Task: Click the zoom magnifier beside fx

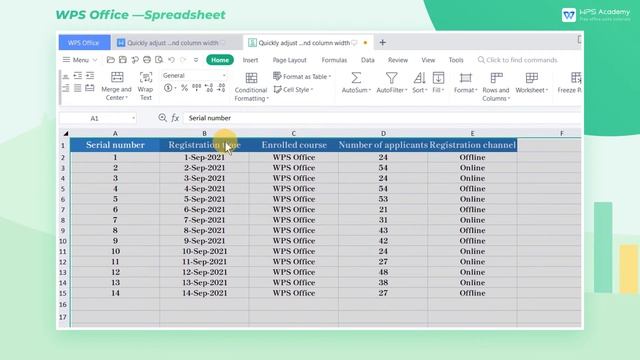Action: pos(162,118)
